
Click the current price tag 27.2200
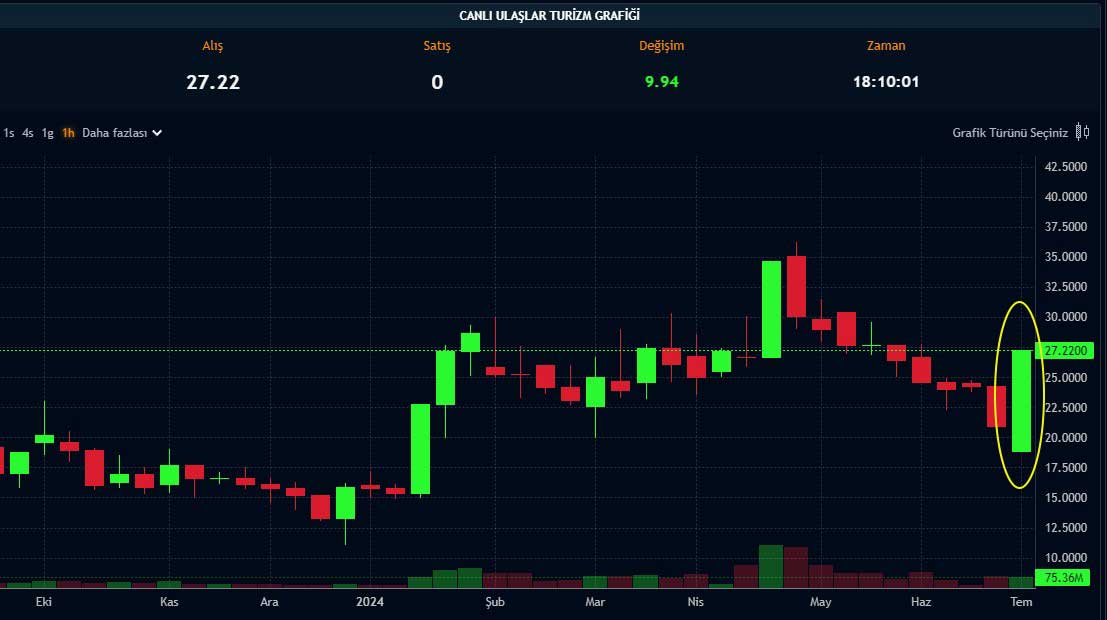(x=1065, y=351)
